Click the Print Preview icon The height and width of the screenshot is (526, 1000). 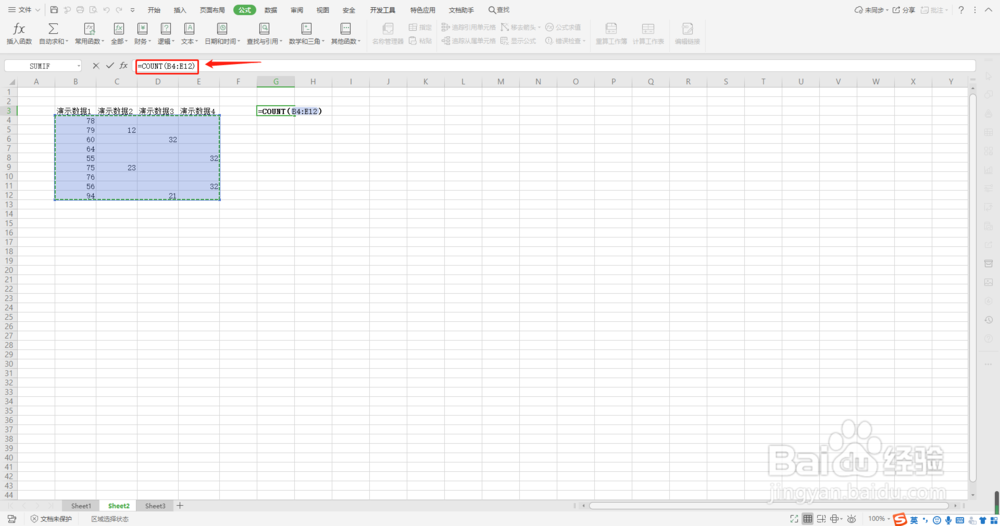coord(93,10)
